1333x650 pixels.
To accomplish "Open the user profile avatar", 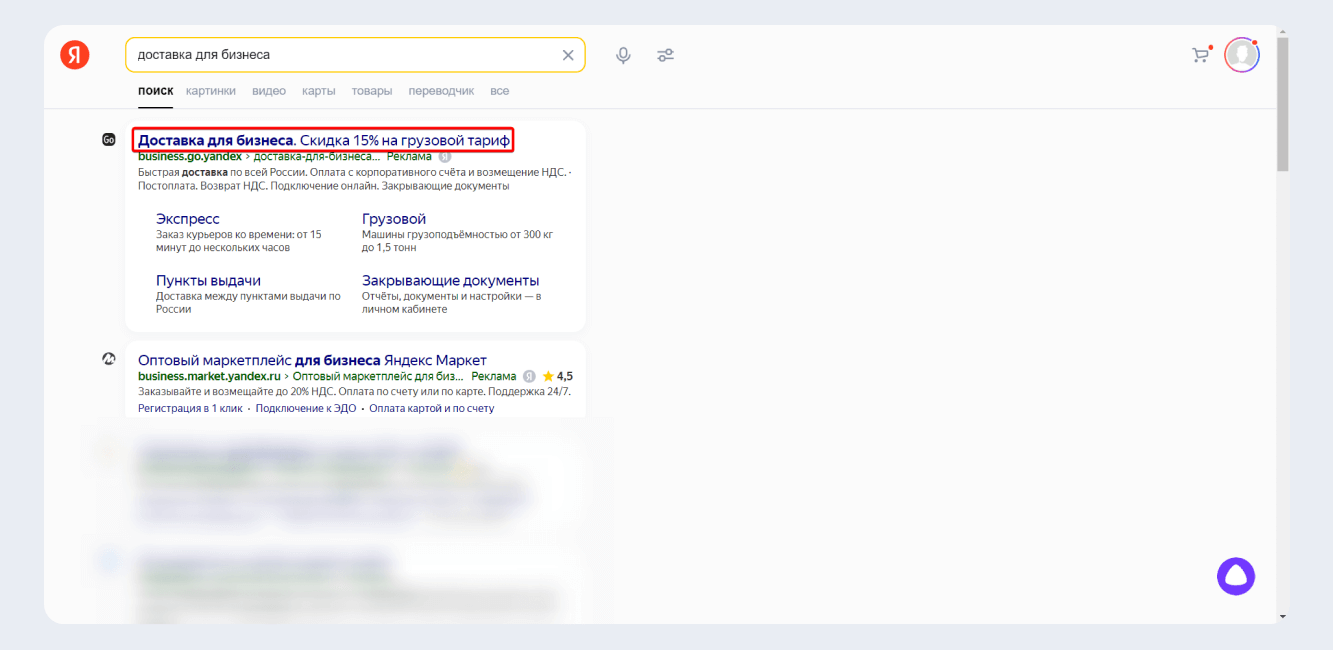I will tap(1242, 55).
